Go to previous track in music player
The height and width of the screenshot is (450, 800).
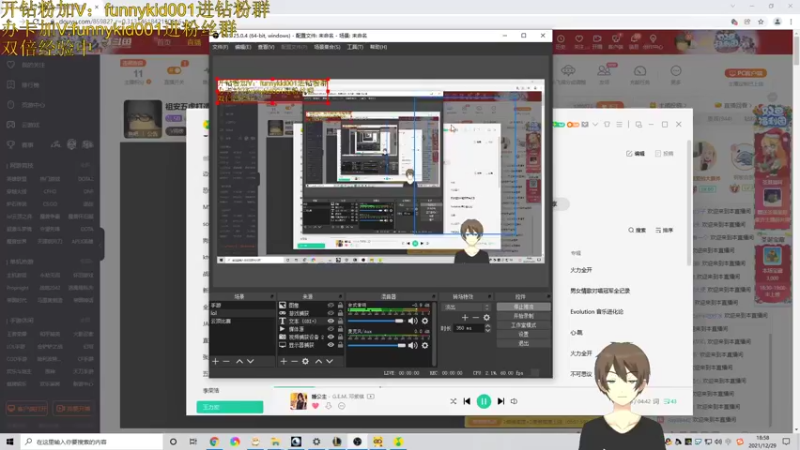[467, 402]
